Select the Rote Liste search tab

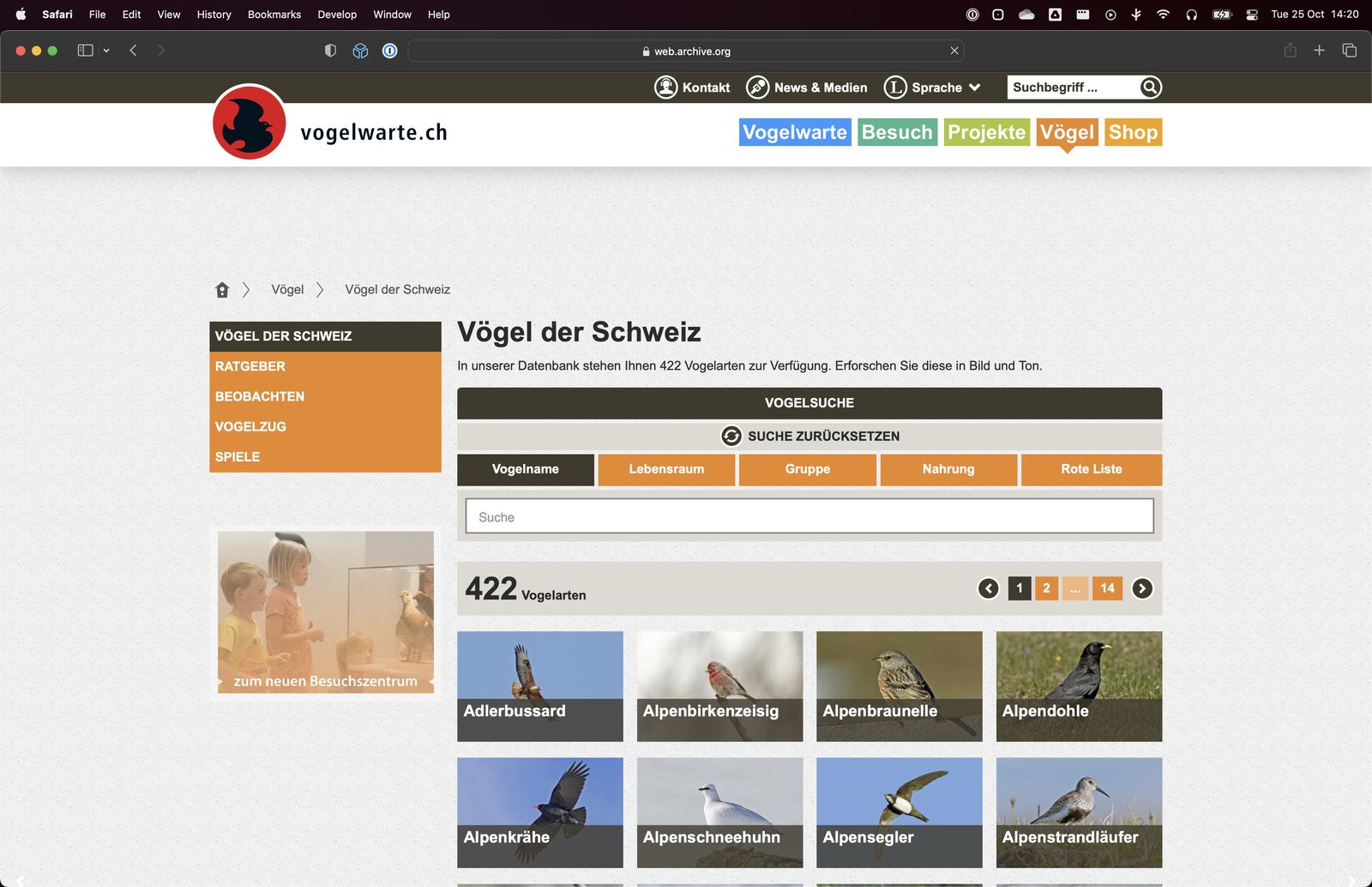tap(1092, 469)
